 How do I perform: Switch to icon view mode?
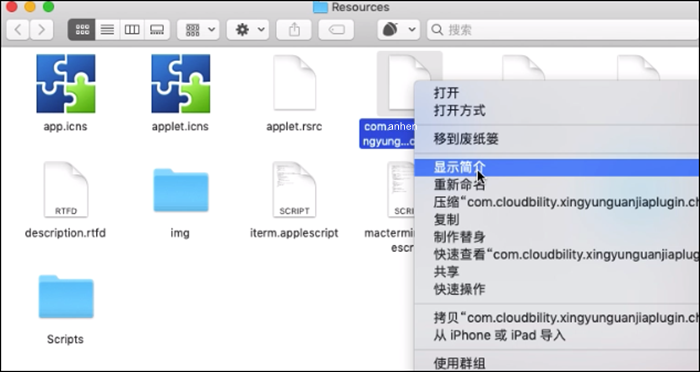click(x=82, y=30)
